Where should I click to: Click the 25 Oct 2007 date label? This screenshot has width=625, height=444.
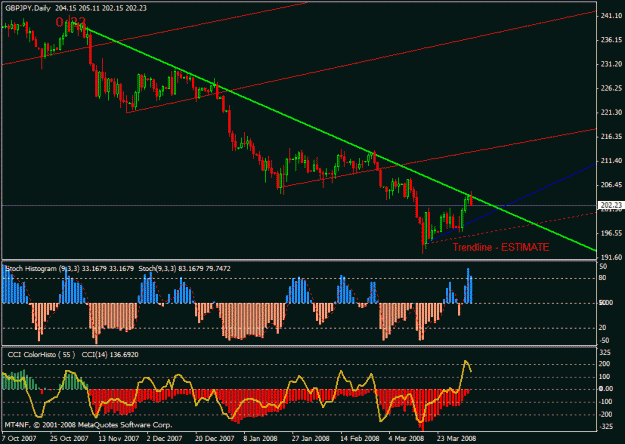click(x=69, y=438)
